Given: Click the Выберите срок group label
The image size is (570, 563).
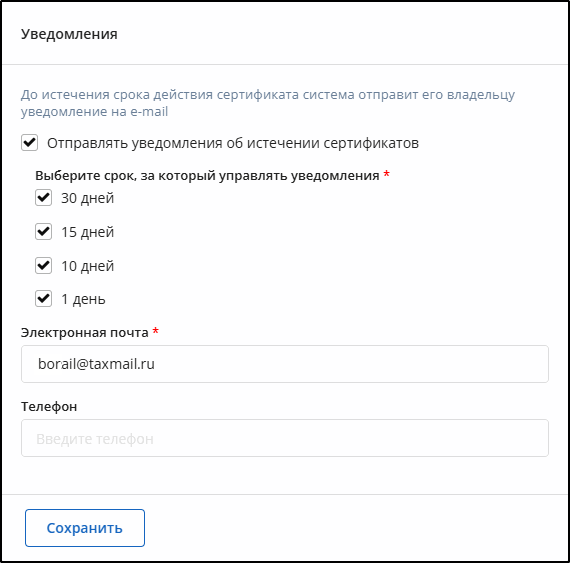Looking at the screenshot, I should point(207,176).
